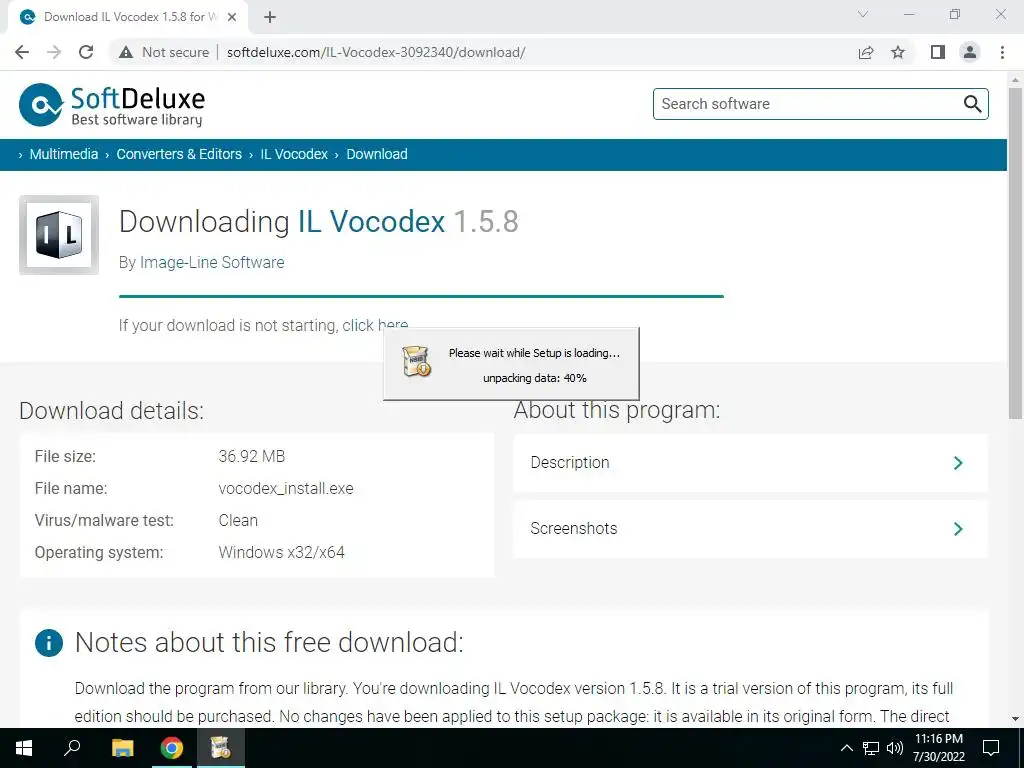Click the browser forward arrow
The width and height of the screenshot is (1024, 768).
pos(54,52)
